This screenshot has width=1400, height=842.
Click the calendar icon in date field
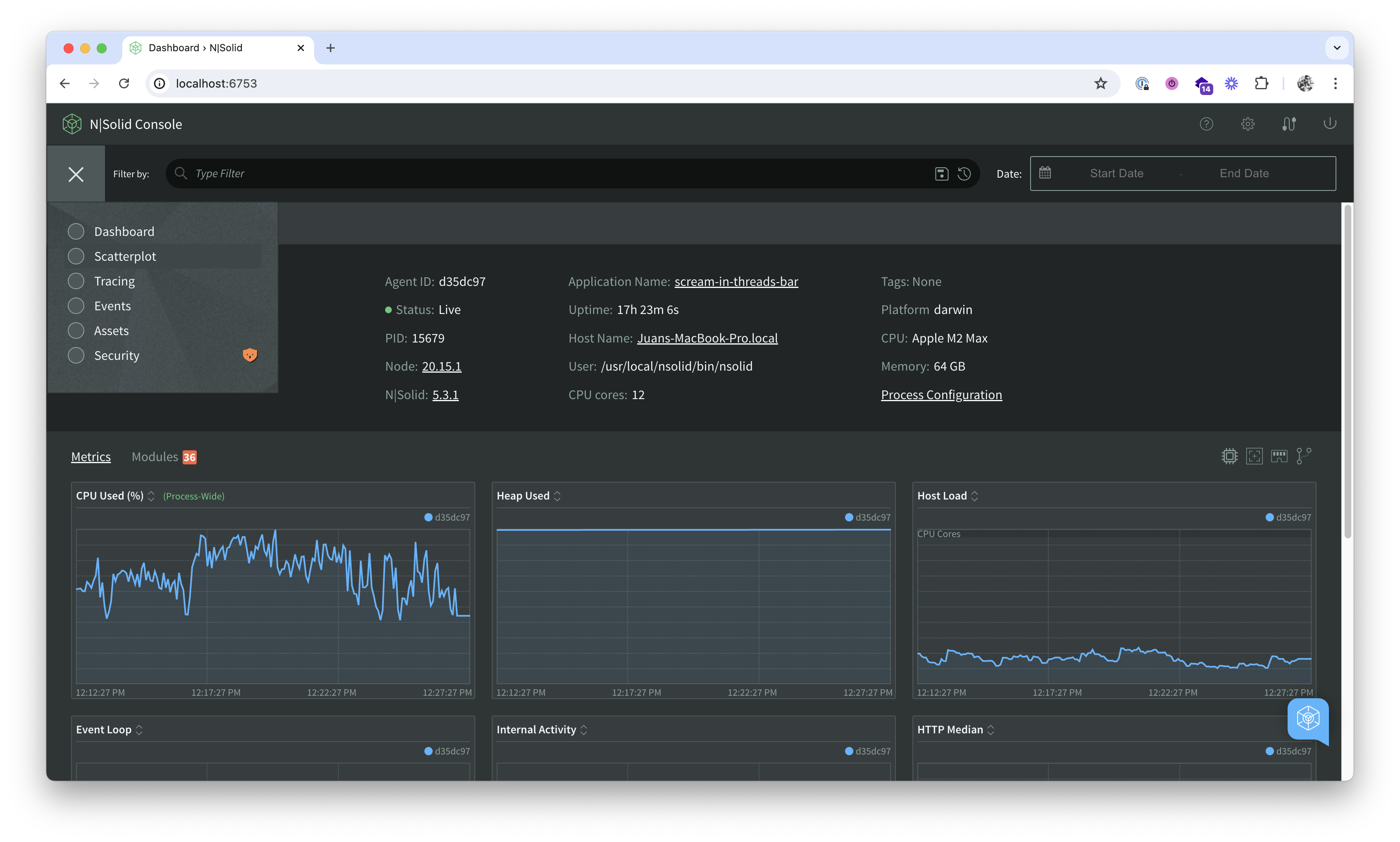1045,172
